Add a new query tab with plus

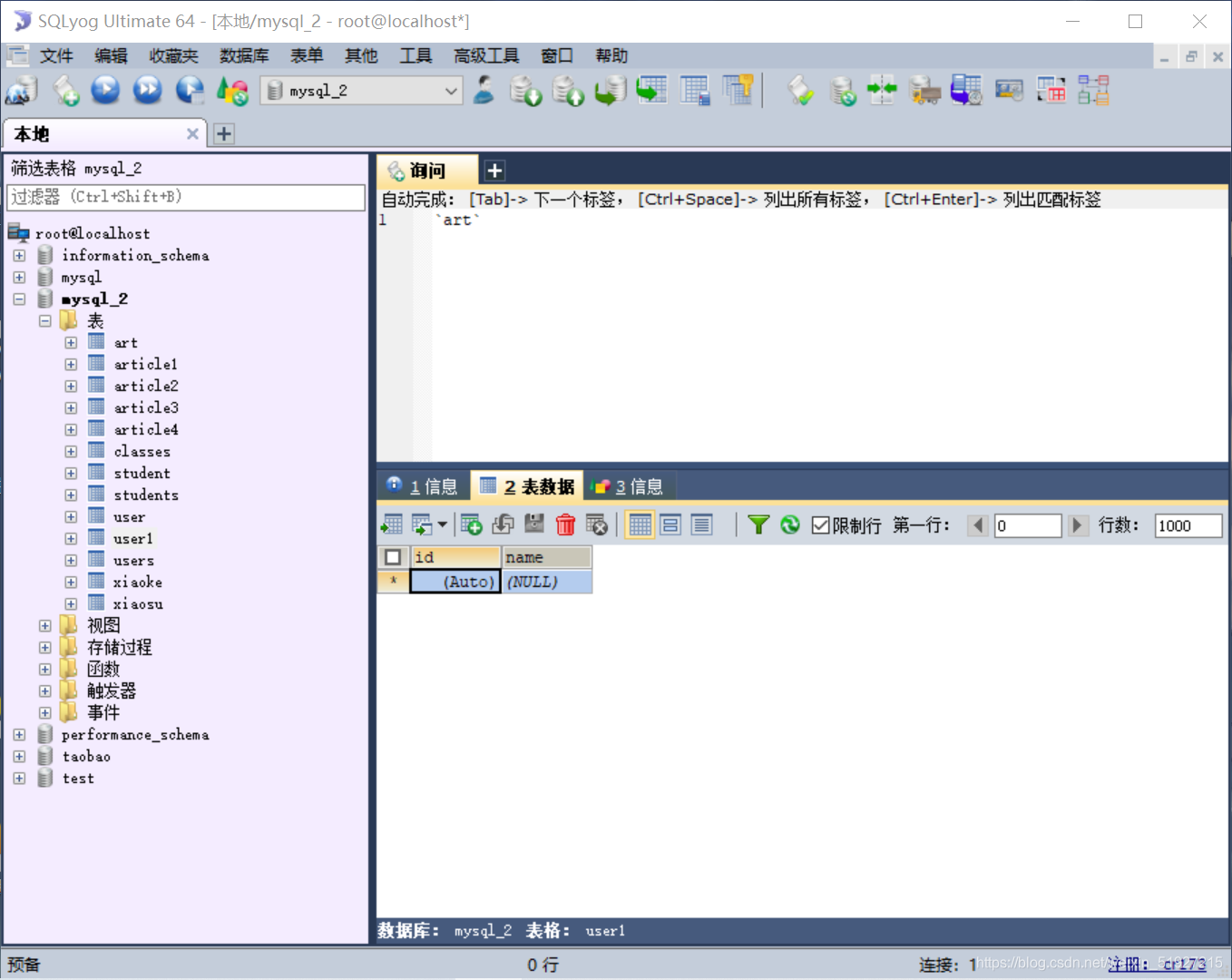pos(494,171)
